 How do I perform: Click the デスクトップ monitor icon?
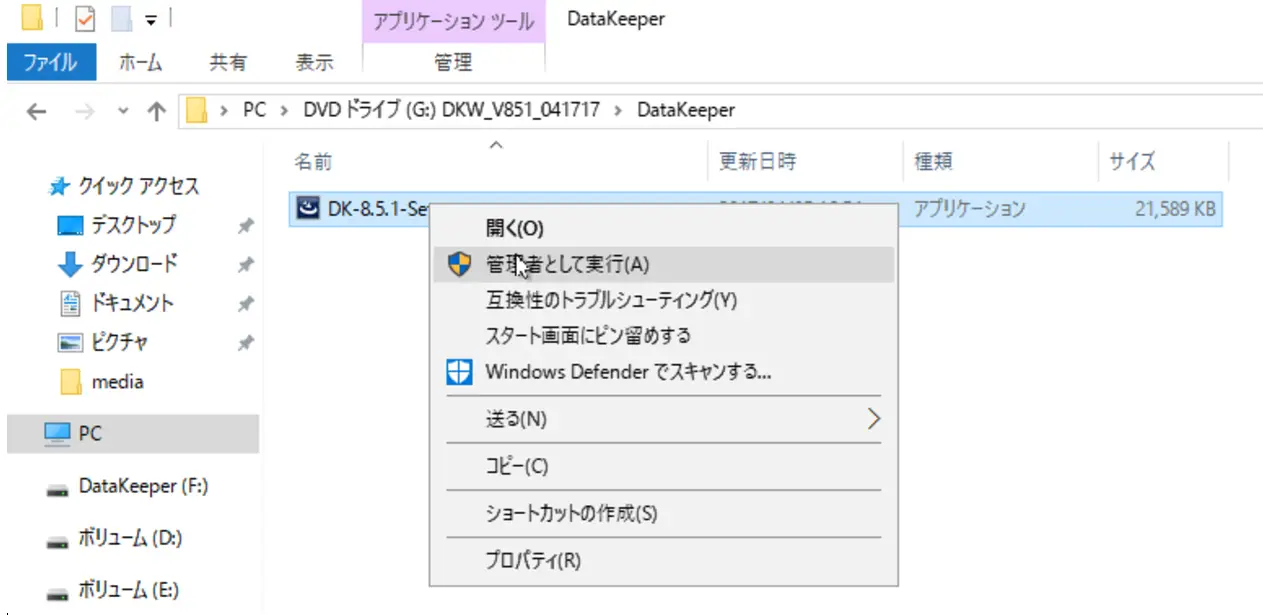70,226
